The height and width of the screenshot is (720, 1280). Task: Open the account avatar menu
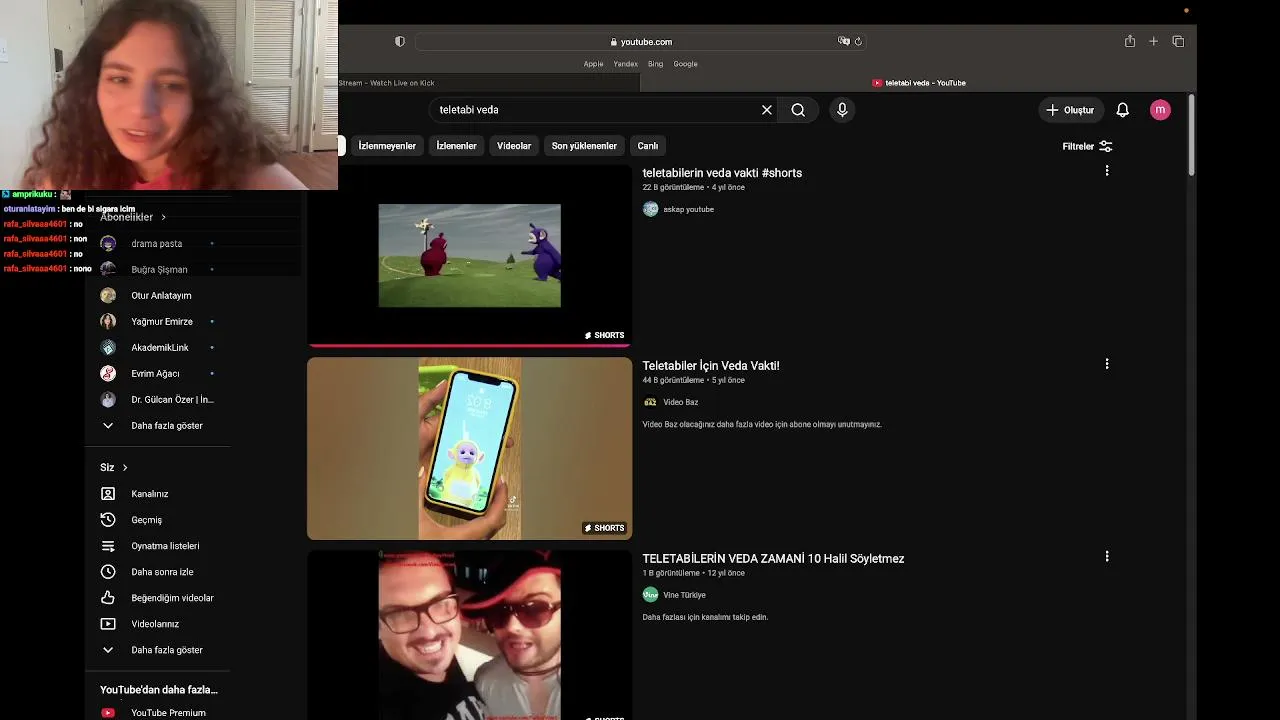coord(1160,110)
